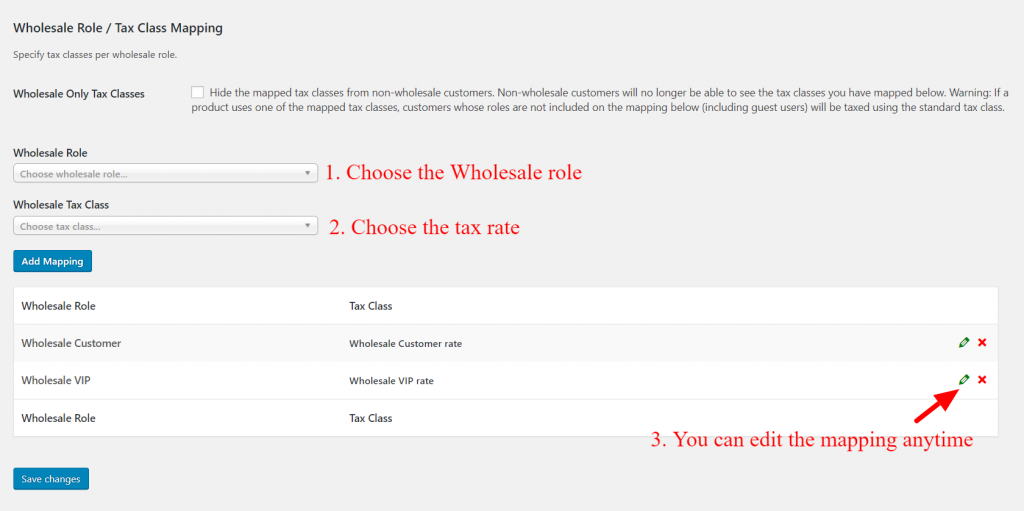Edit the Wholesale VIP mapping pencil icon
This screenshot has height=511, width=1024.
[x=964, y=380]
